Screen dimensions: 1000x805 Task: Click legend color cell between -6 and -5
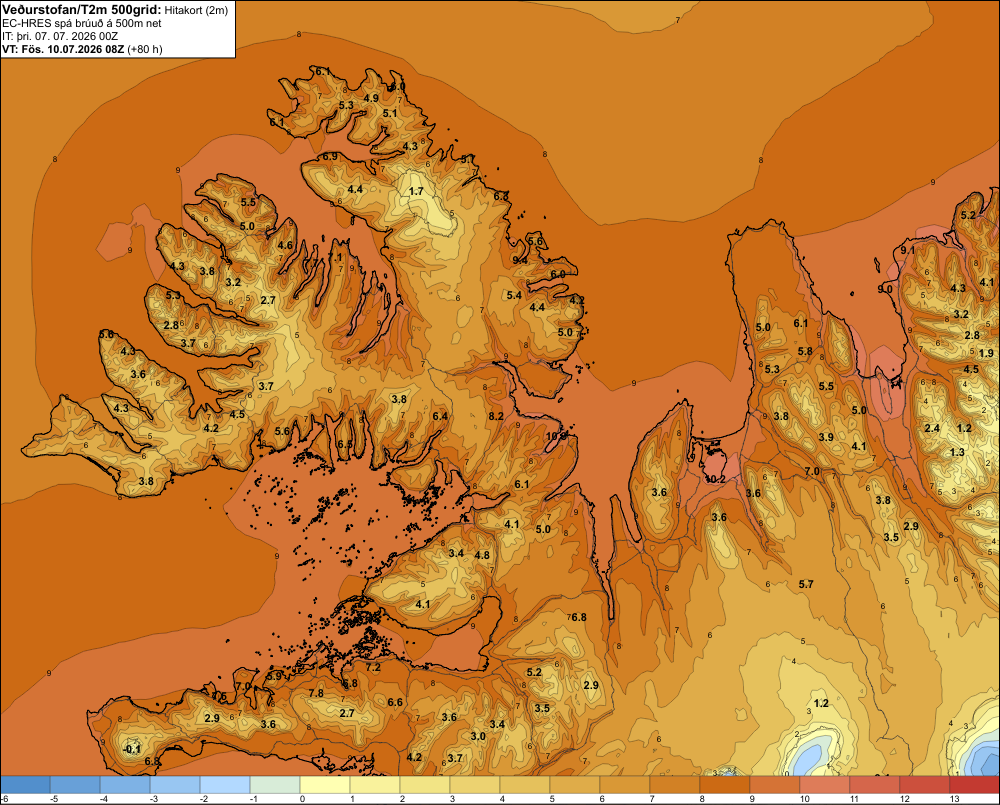pos(25,784)
